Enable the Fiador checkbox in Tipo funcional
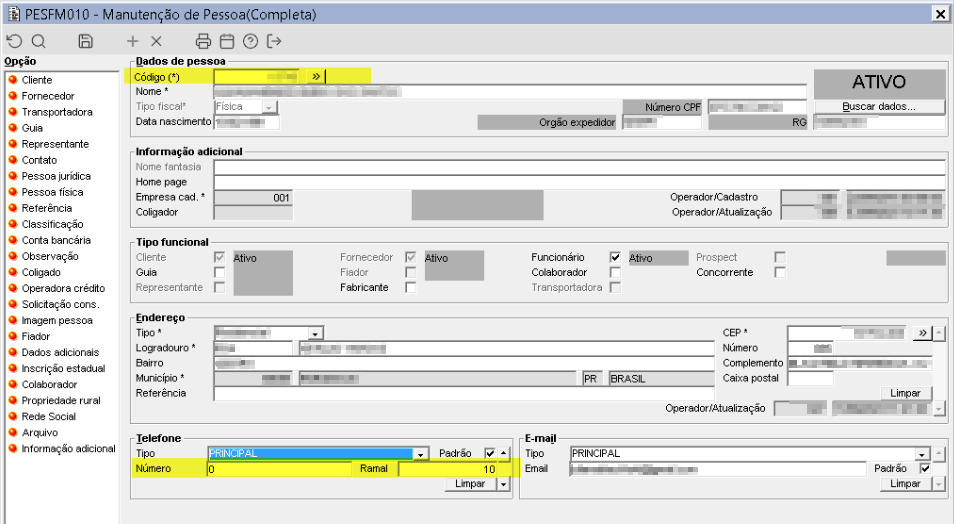Screen dimensions: 954x524 (x=411, y=272)
